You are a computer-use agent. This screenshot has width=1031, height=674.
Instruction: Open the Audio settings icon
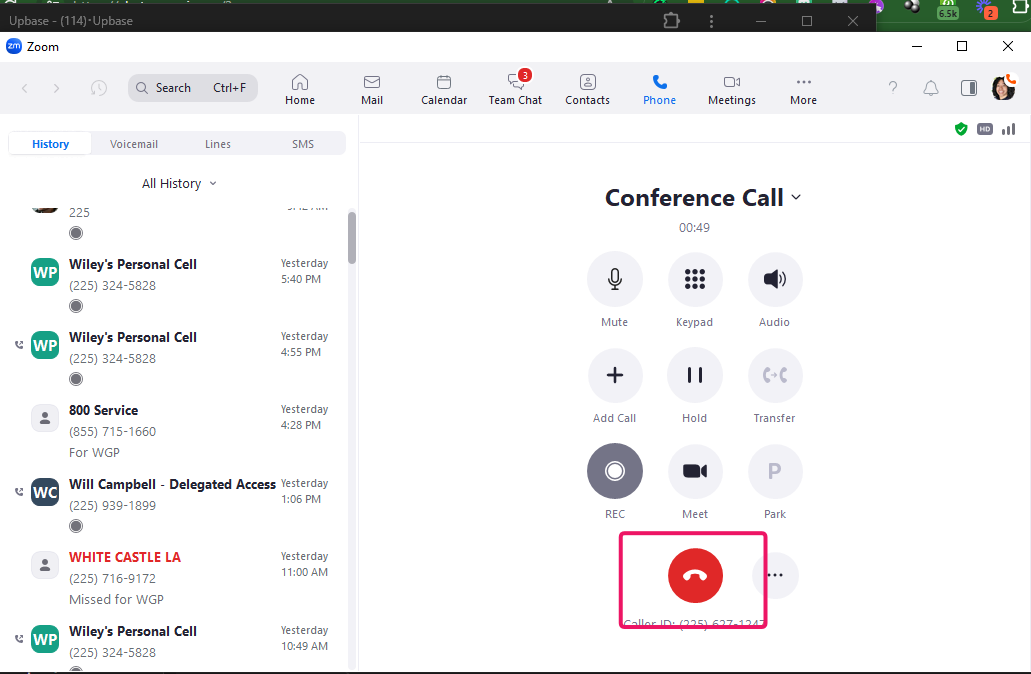coord(774,279)
